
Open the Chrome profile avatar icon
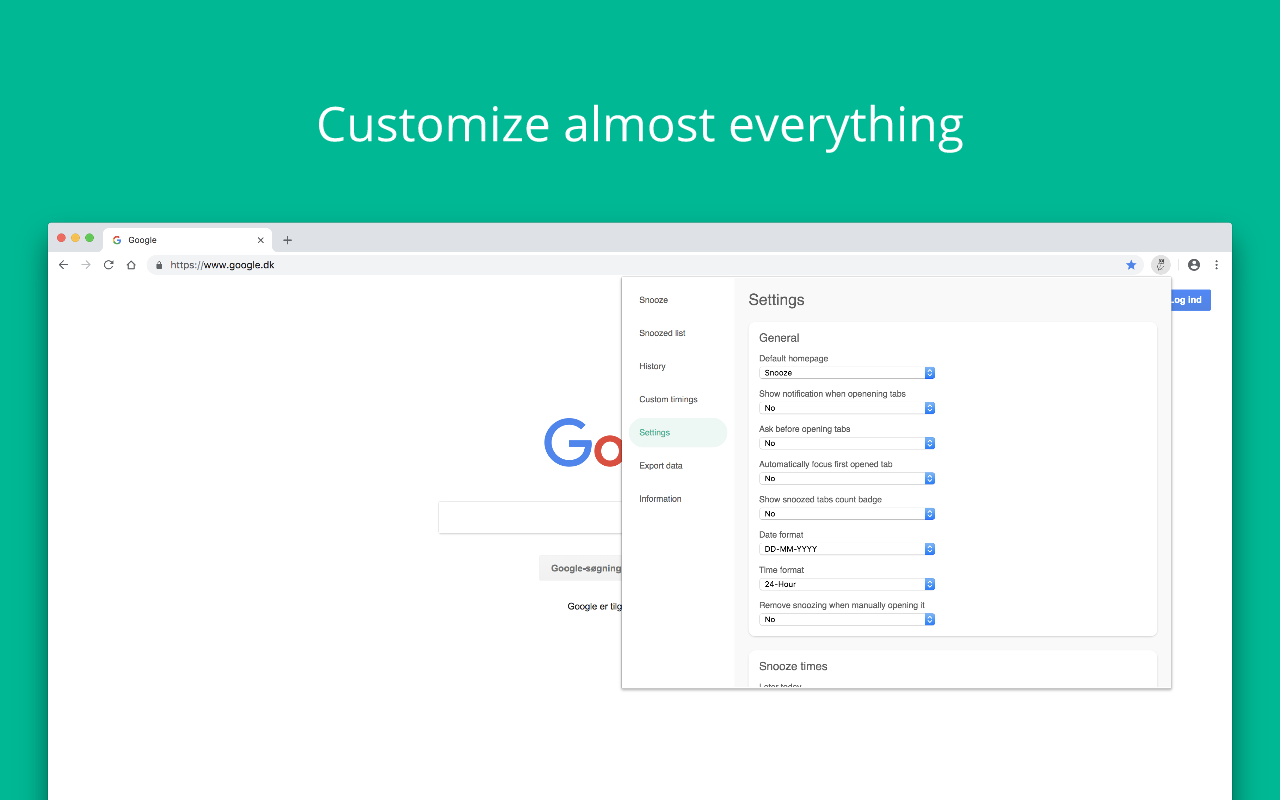pos(1194,265)
